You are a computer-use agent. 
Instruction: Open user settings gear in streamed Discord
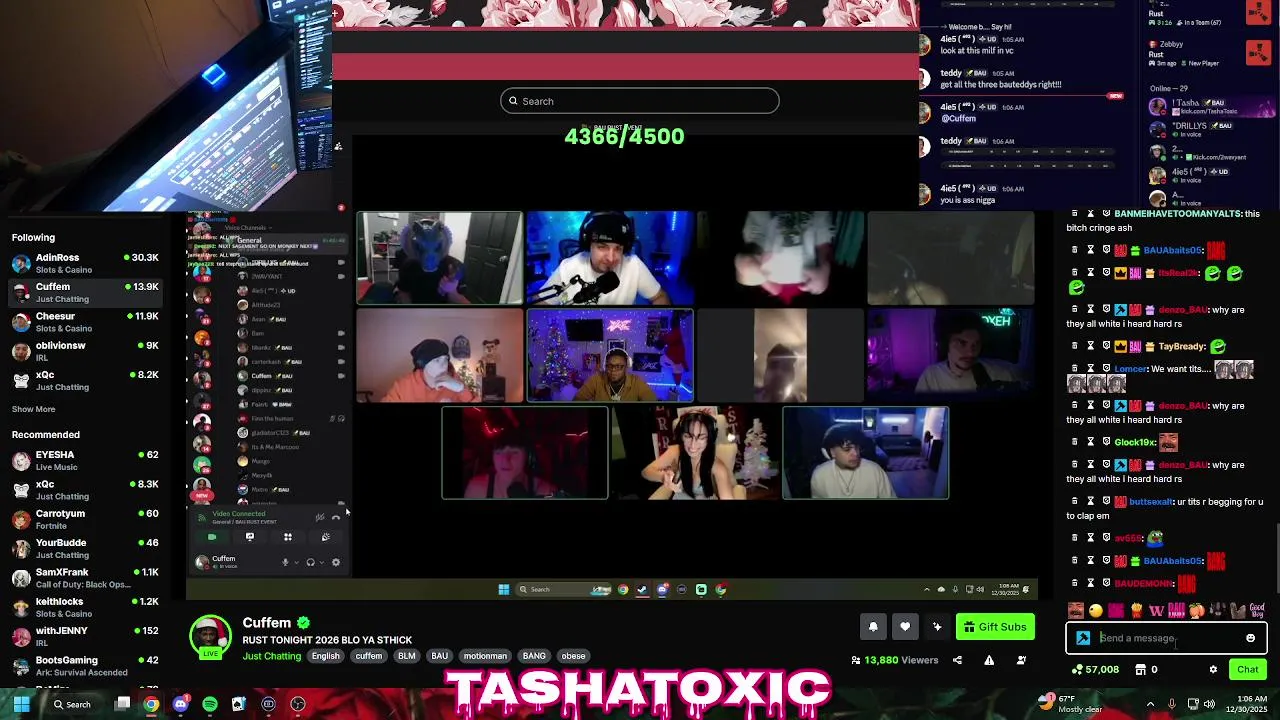pyautogui.click(x=335, y=562)
